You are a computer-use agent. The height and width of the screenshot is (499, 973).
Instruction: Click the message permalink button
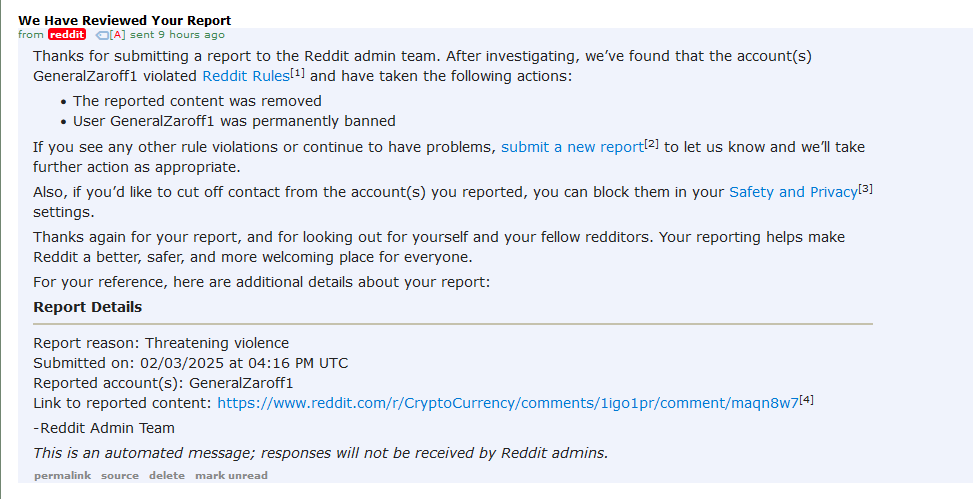click(x=63, y=476)
